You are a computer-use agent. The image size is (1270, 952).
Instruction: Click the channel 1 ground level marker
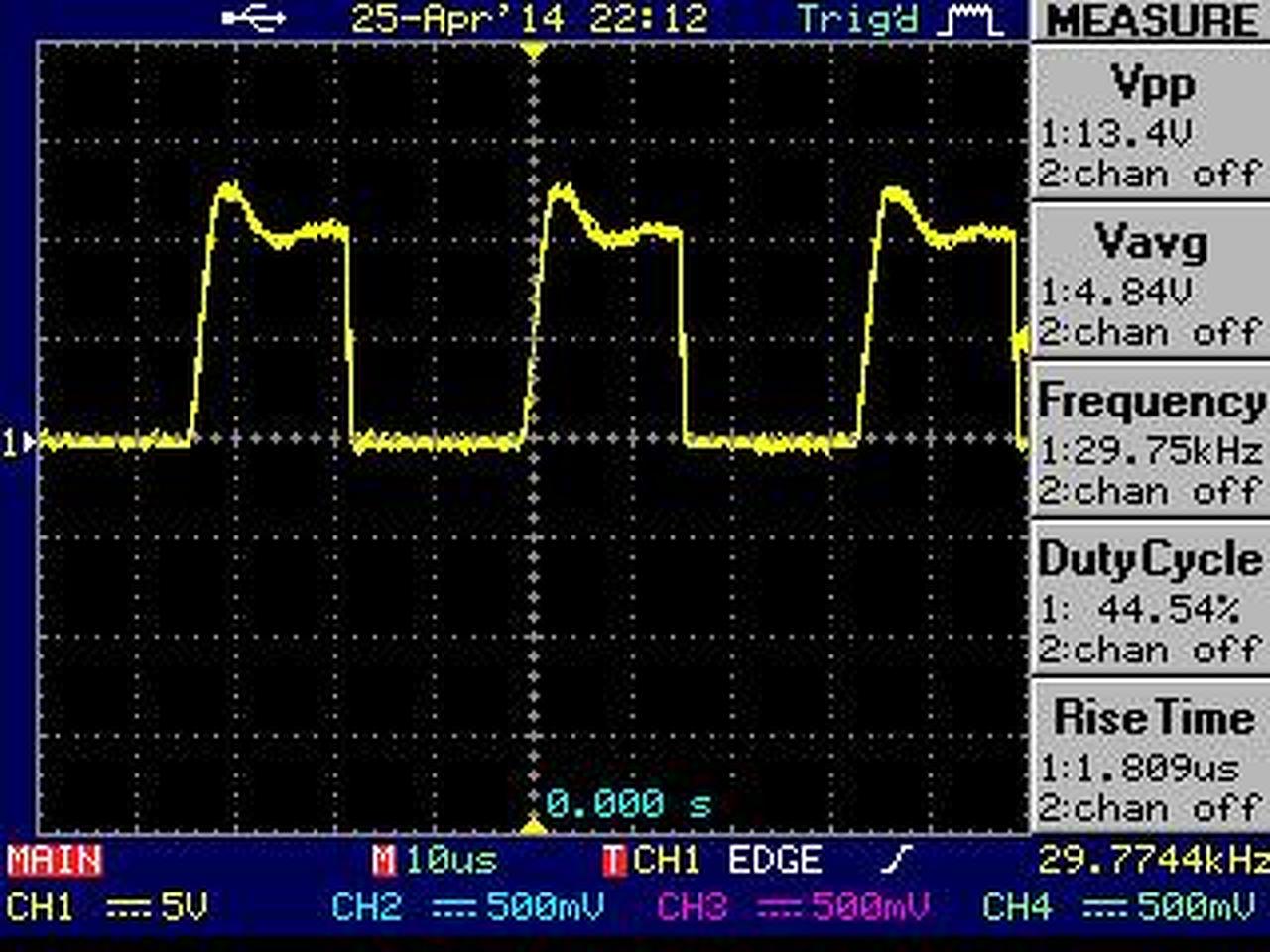pyautogui.click(x=18, y=443)
